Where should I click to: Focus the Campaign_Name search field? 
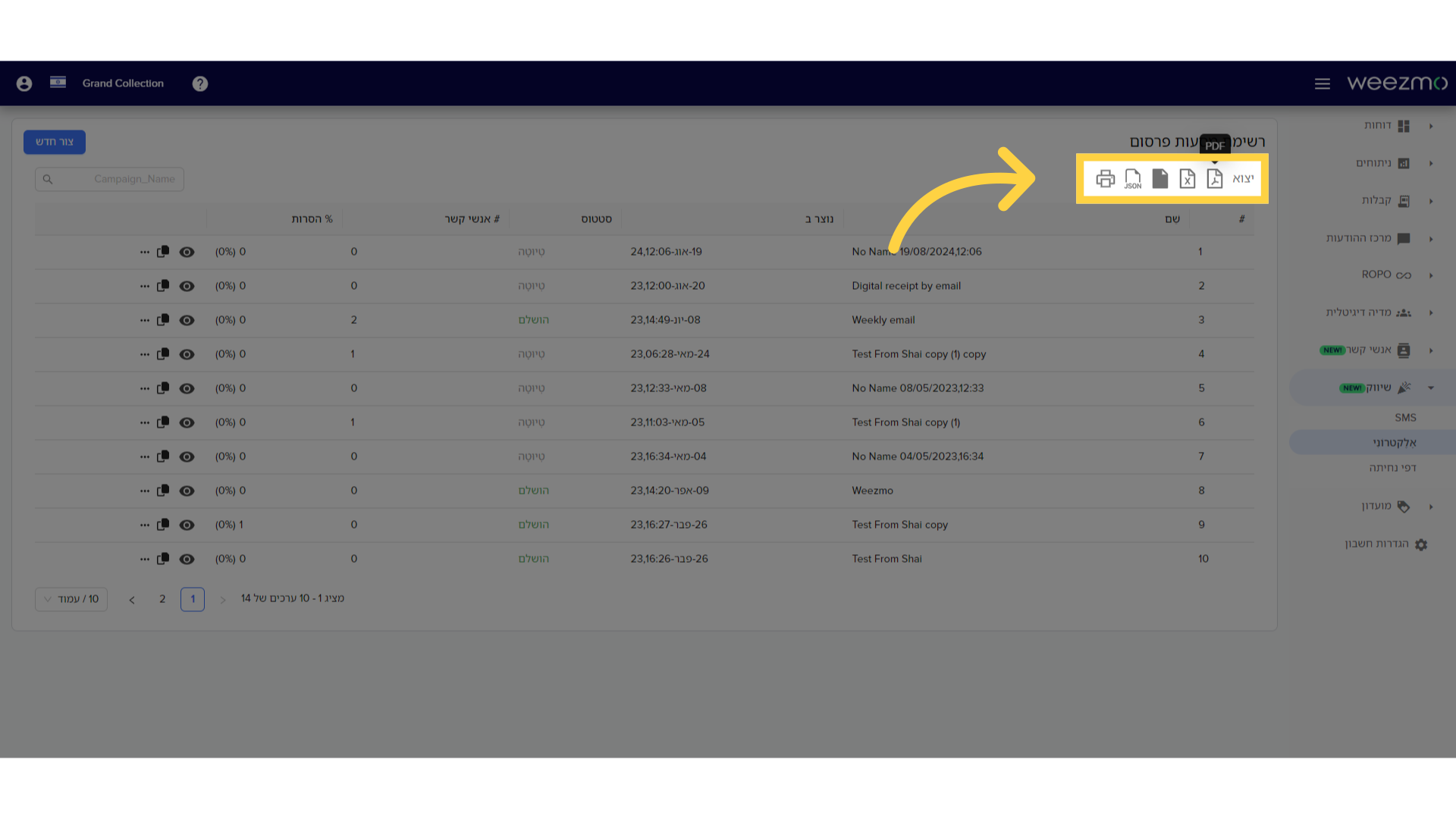click(109, 179)
